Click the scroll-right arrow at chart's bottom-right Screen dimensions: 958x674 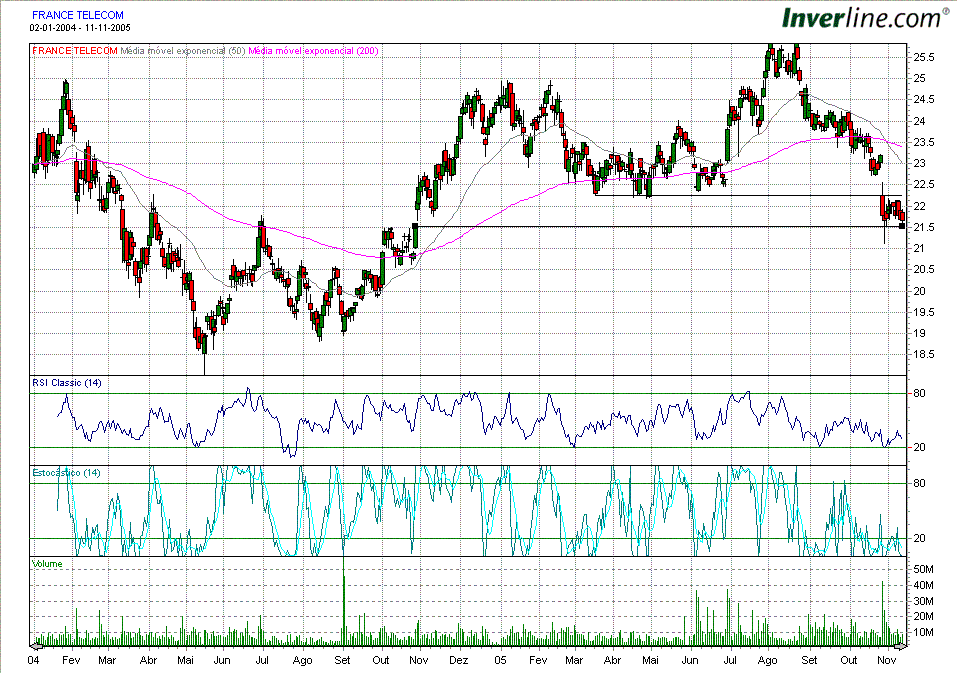(903, 641)
